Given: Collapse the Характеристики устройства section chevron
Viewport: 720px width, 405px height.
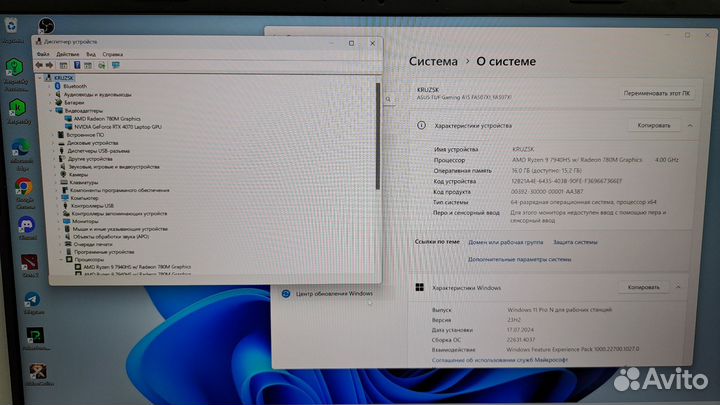Looking at the screenshot, I should [690, 125].
